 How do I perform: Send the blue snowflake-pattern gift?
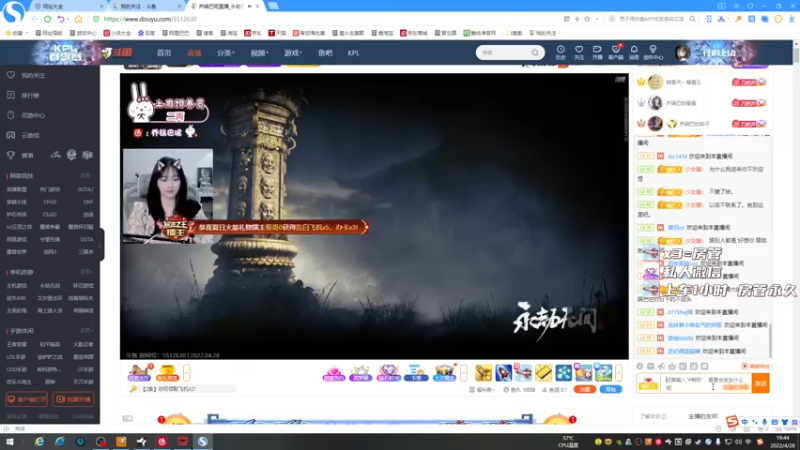coord(564,372)
